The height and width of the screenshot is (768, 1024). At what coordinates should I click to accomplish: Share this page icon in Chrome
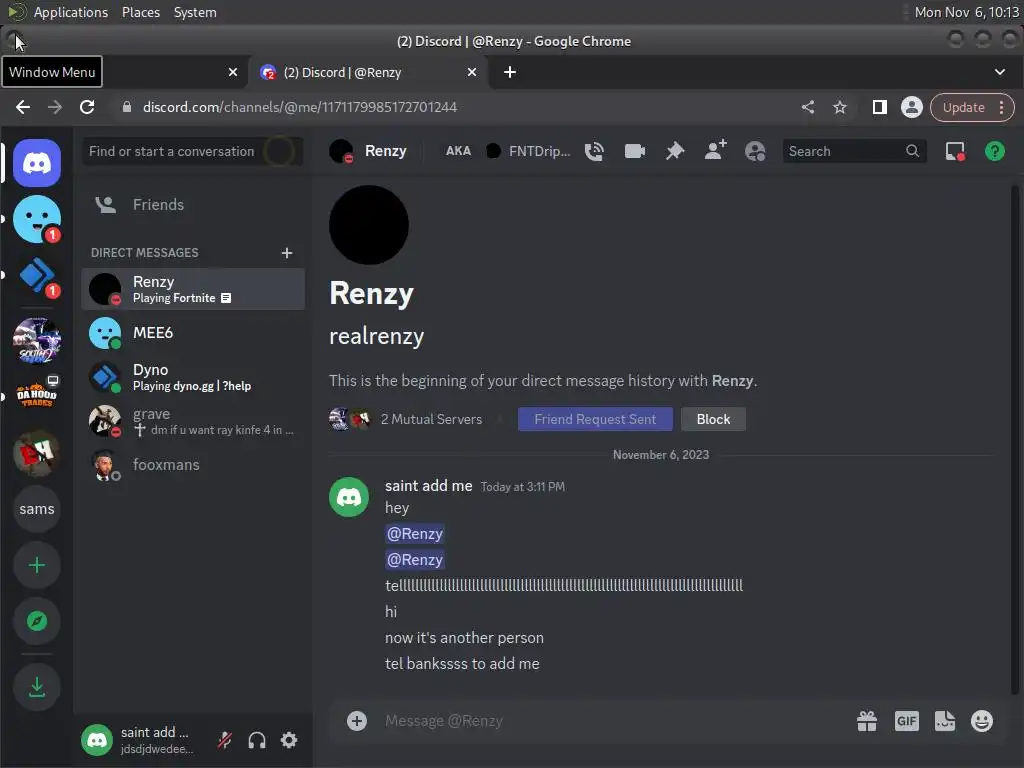click(808, 107)
